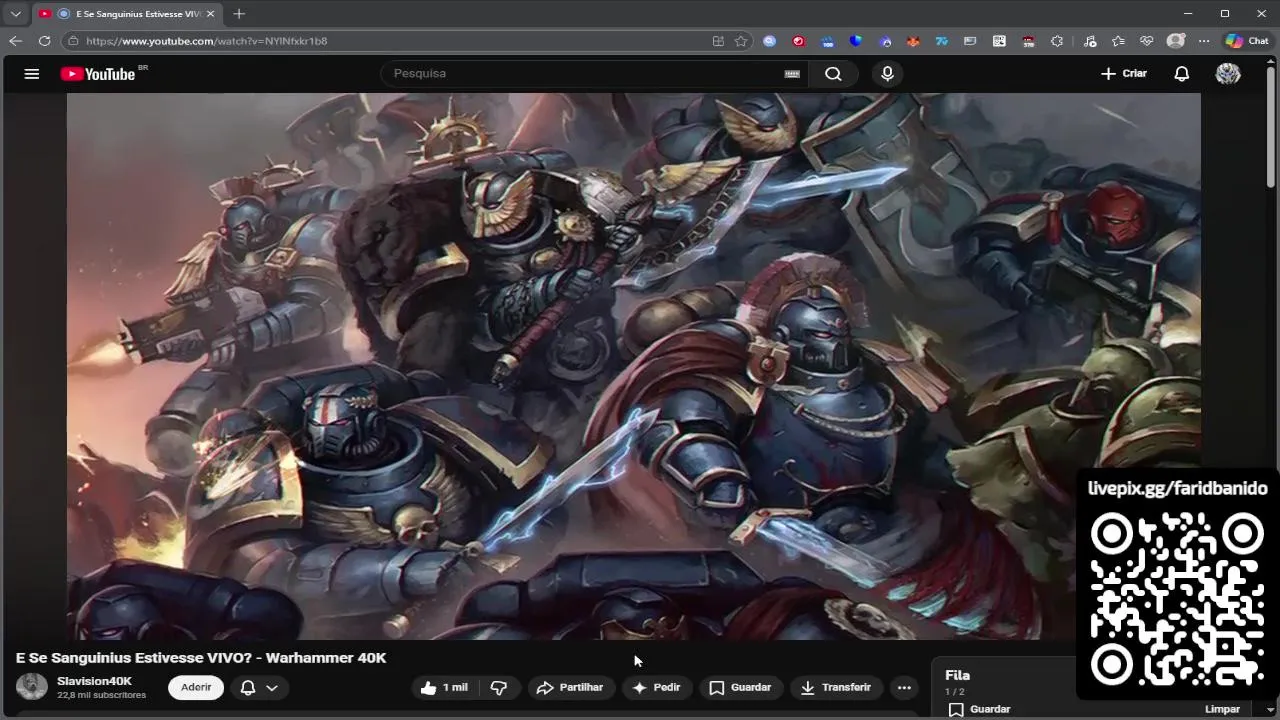Click the video title text
Viewport: 1280px width, 720px height.
coord(201,658)
